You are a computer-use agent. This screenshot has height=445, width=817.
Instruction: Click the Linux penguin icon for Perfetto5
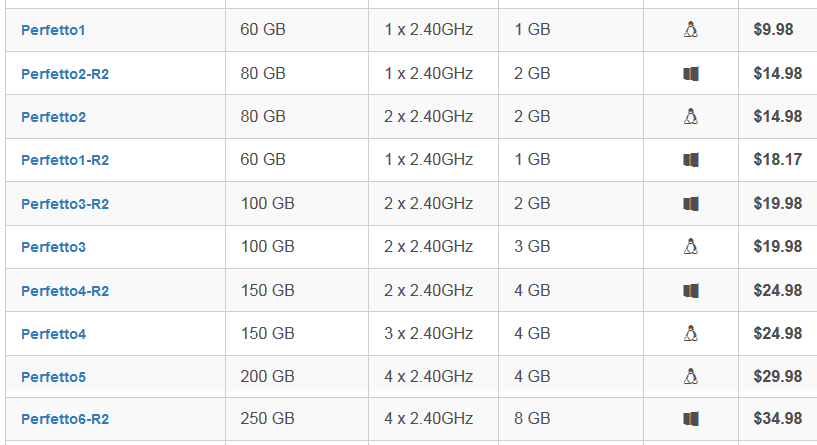690,376
